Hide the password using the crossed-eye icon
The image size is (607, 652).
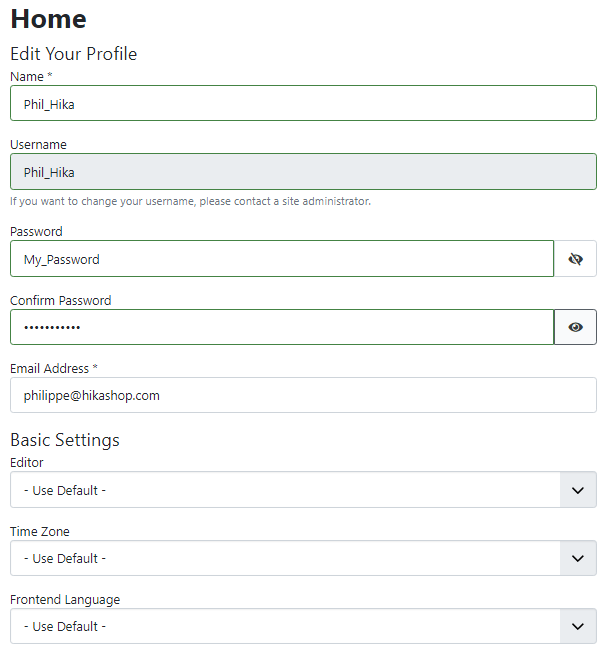pos(575,259)
